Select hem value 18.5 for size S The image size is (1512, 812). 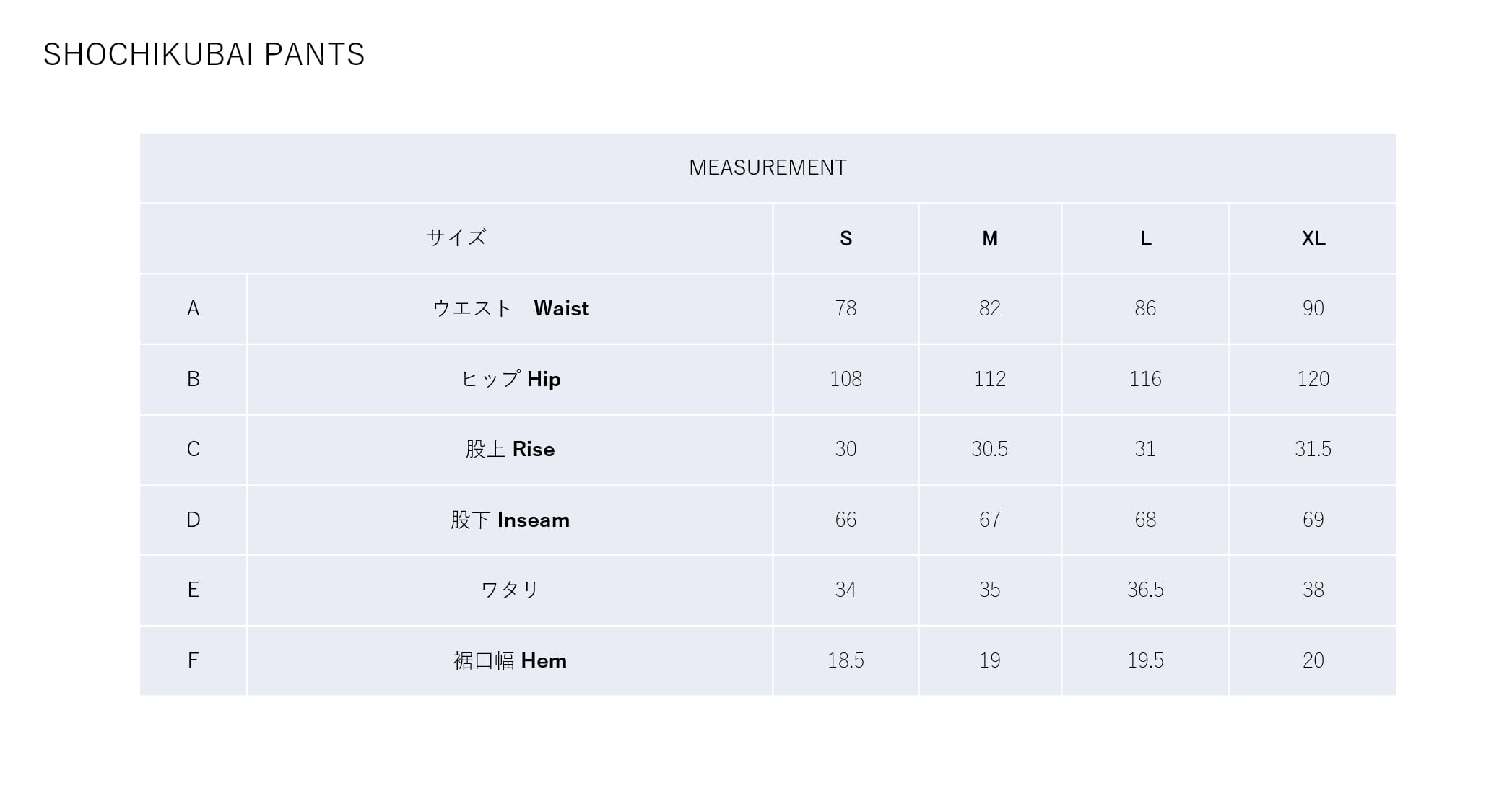click(x=846, y=660)
